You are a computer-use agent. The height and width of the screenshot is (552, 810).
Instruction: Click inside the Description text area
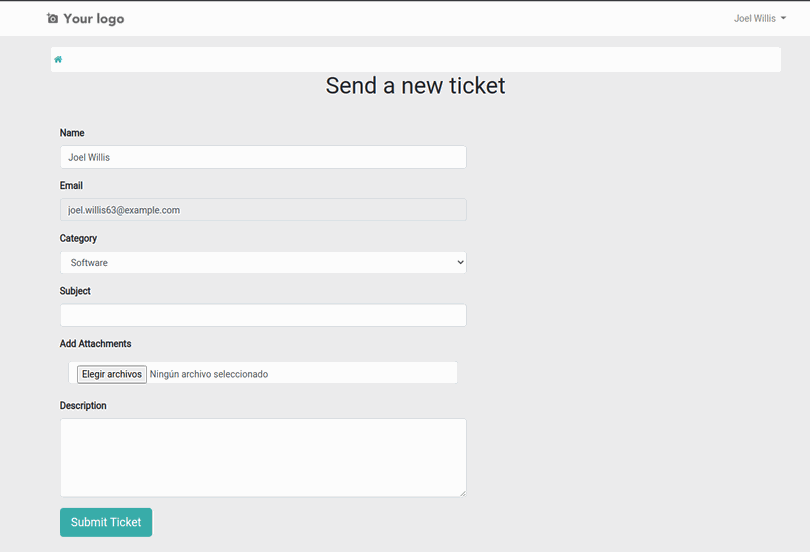(263, 458)
